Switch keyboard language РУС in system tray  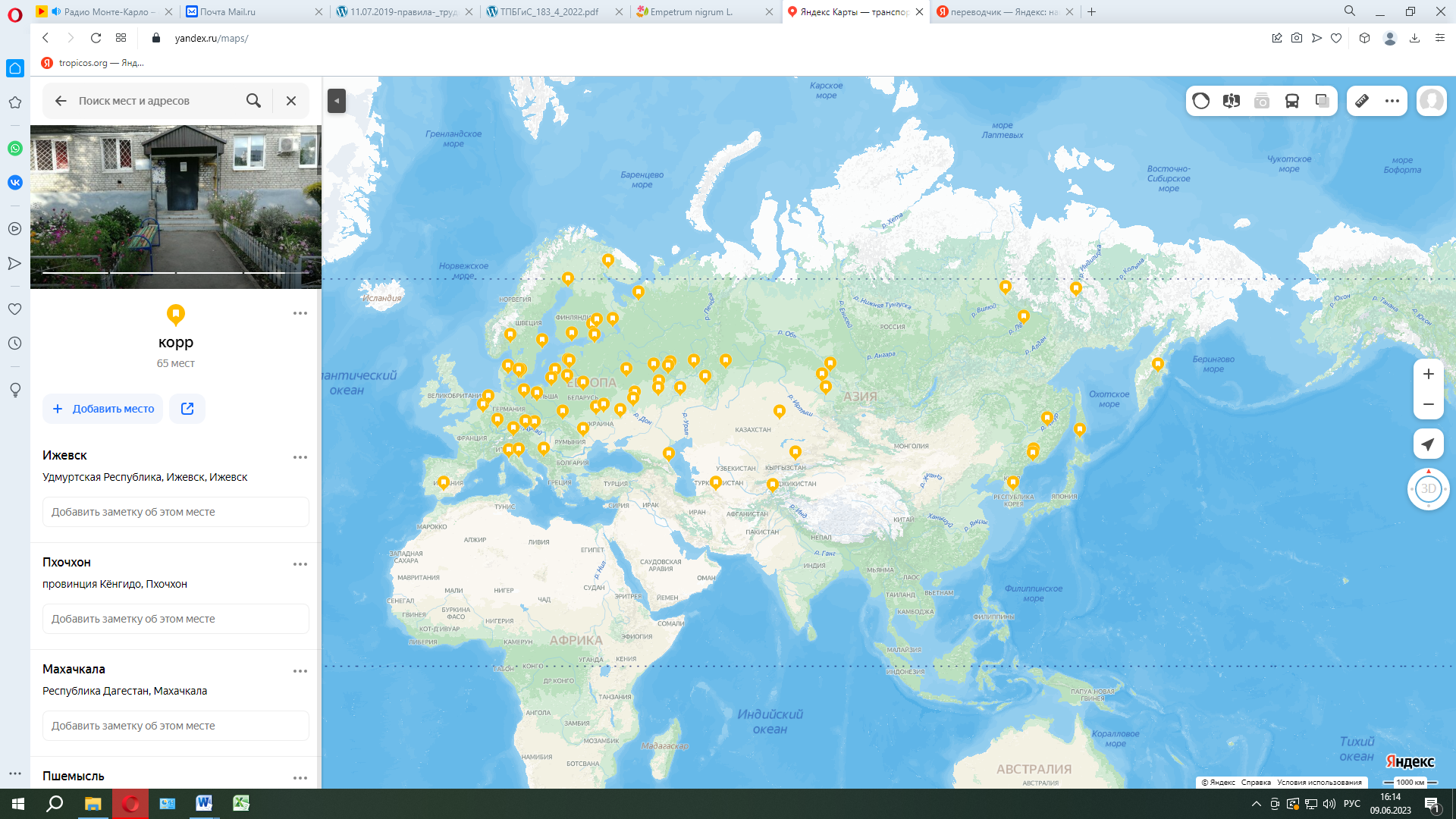1352,804
